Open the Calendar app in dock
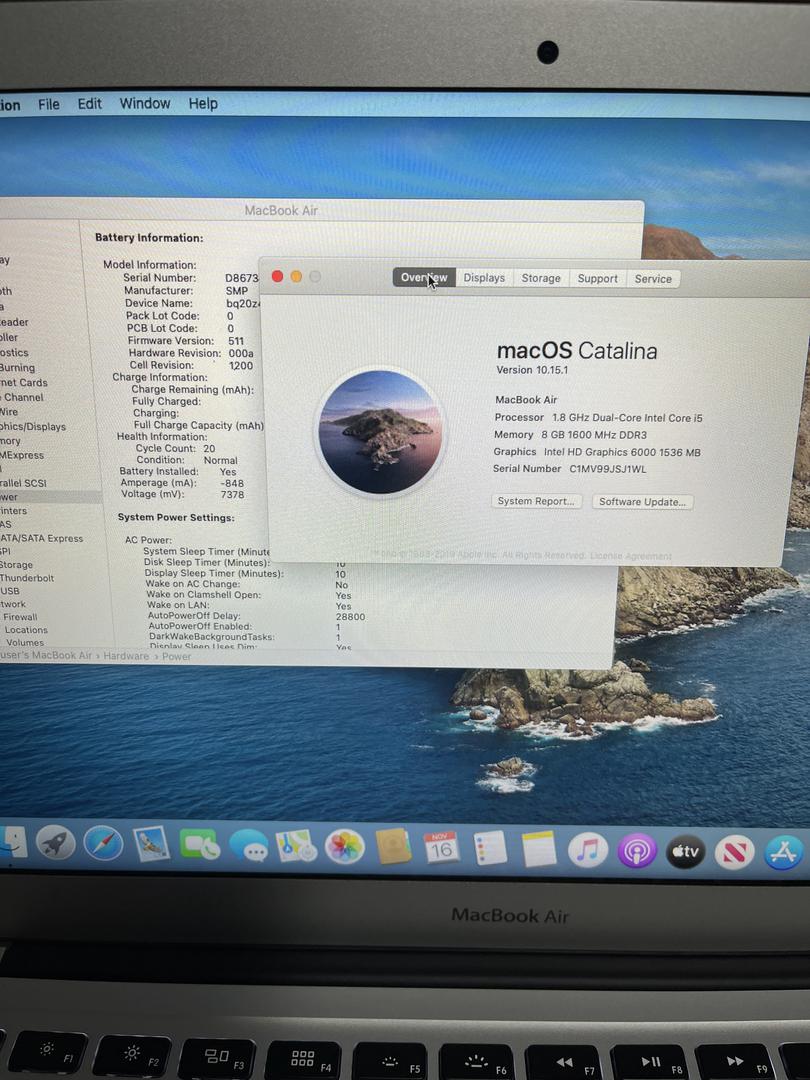 tap(441, 848)
